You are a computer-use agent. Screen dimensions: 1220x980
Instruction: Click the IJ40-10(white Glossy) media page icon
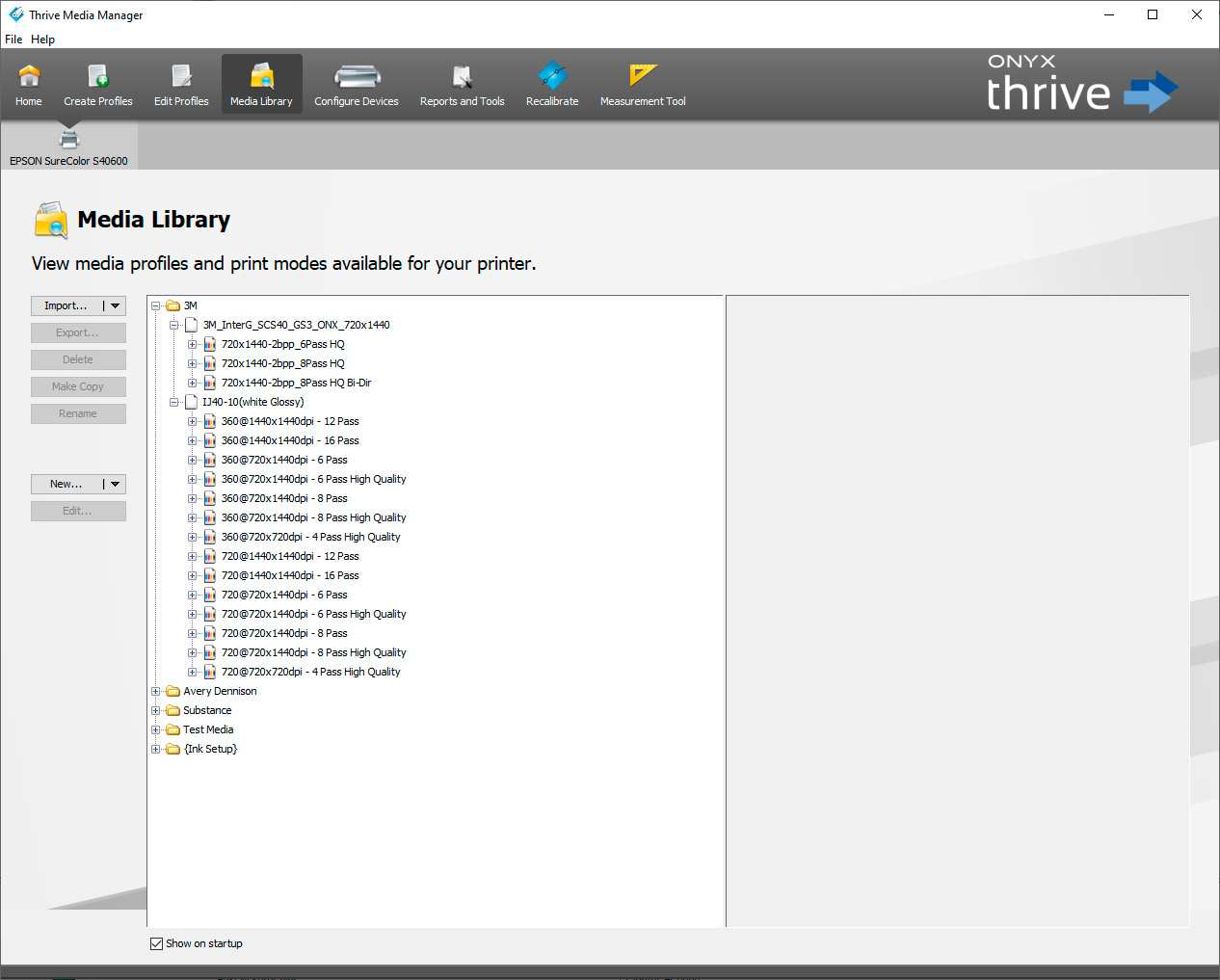[191, 402]
